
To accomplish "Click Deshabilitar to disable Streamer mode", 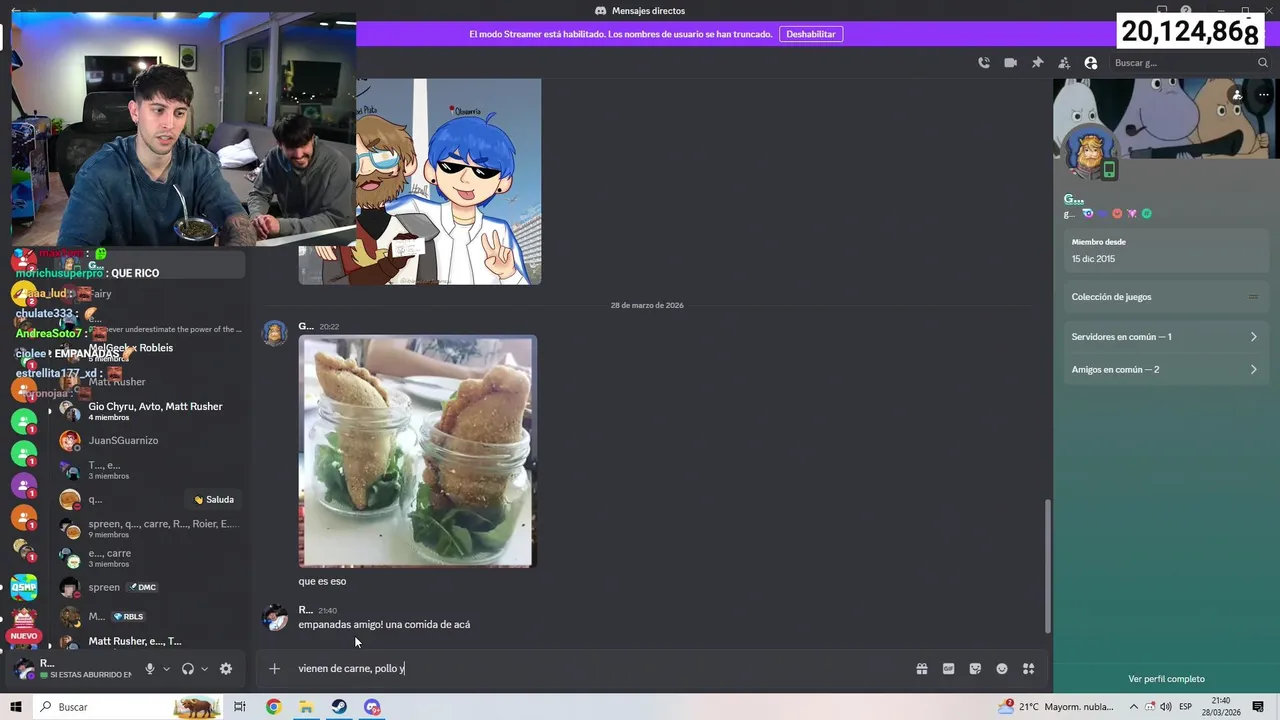I will click(x=810, y=34).
